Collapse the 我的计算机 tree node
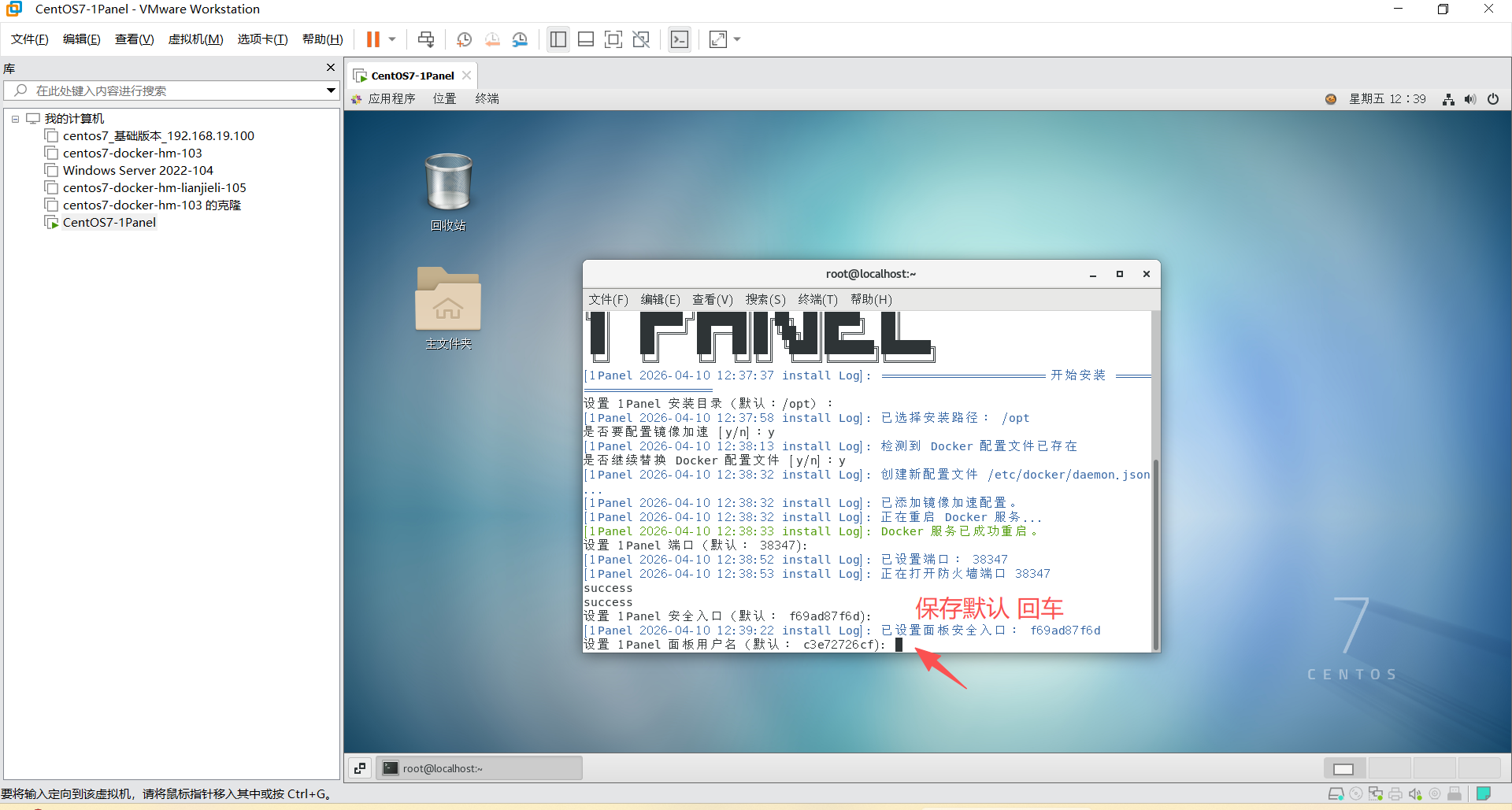 tap(15, 119)
